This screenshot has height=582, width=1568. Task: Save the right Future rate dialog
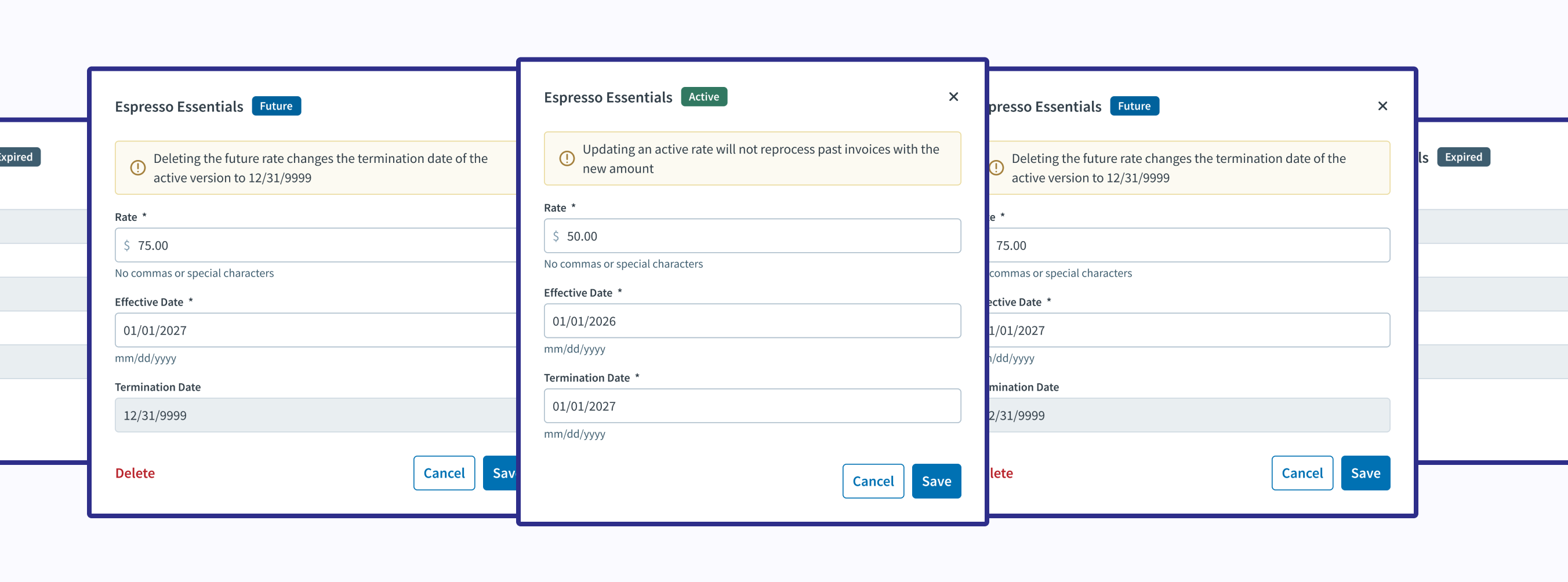[1365, 473]
